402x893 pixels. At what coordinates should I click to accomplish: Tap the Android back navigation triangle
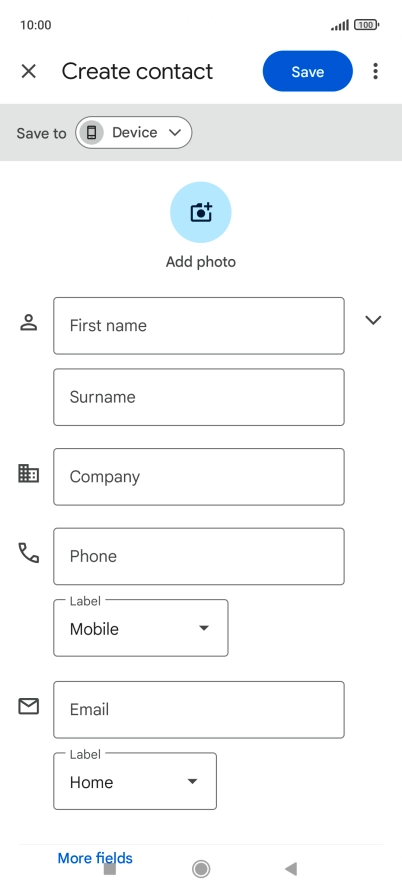(x=291, y=869)
